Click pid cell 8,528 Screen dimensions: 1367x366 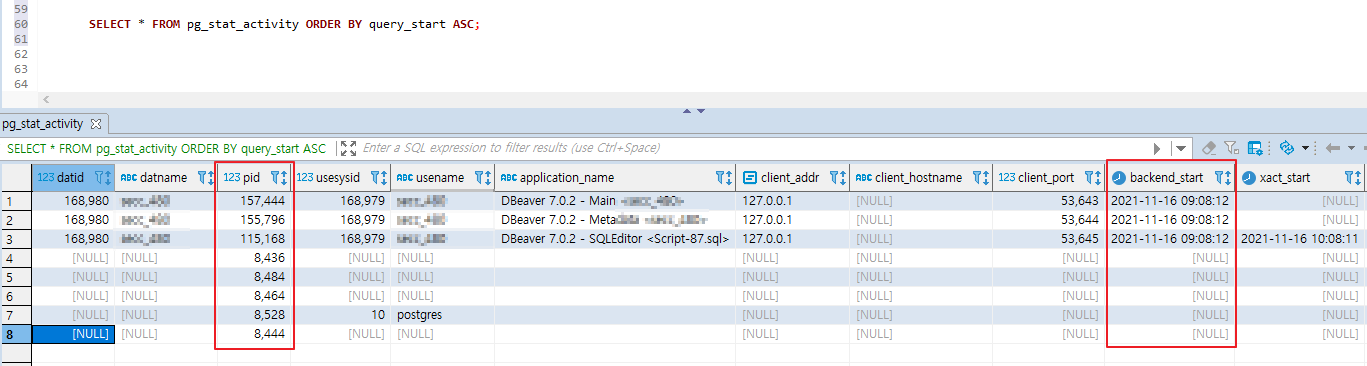(255, 315)
